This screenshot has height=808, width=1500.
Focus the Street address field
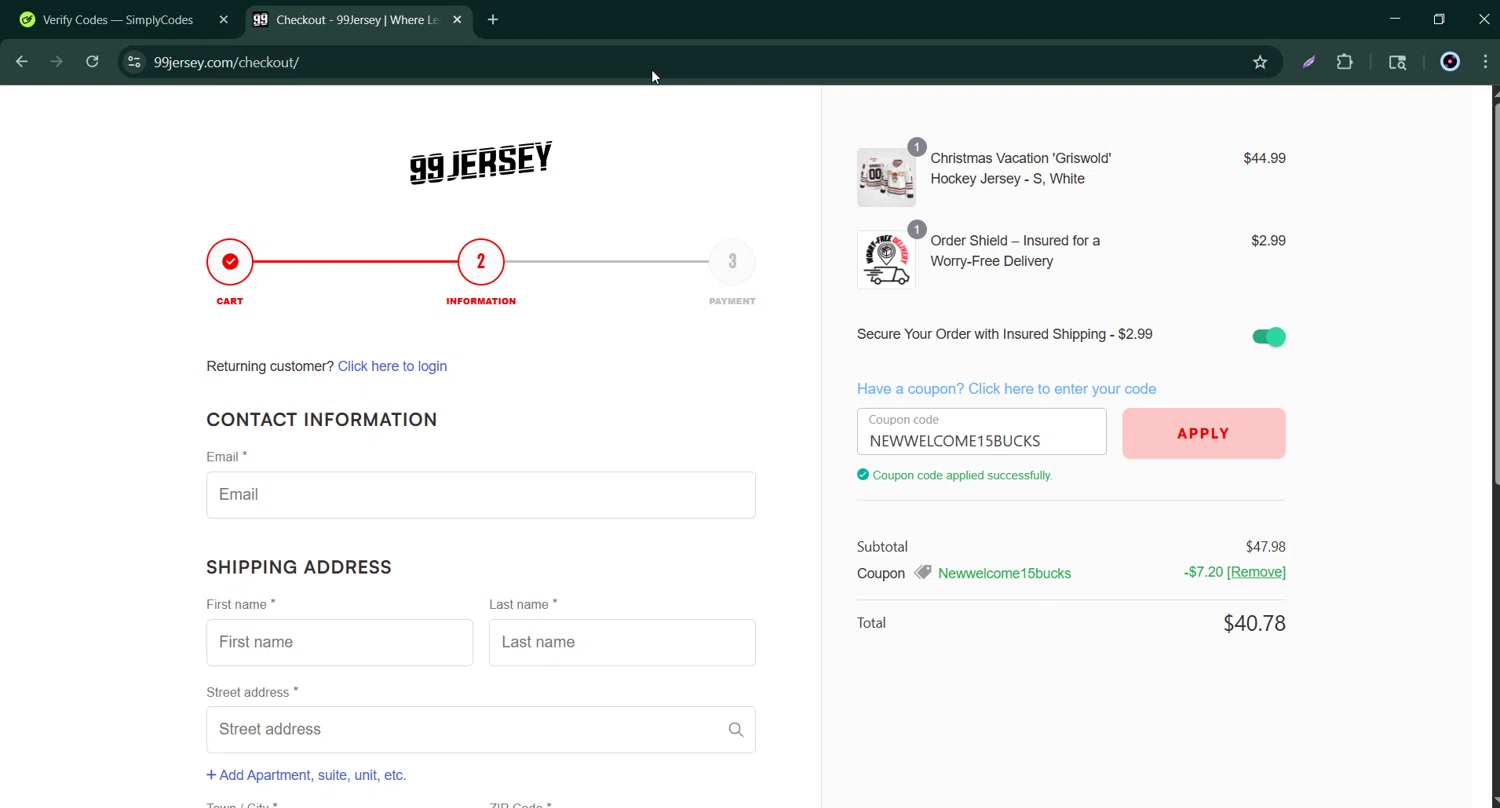pyautogui.click(x=481, y=730)
